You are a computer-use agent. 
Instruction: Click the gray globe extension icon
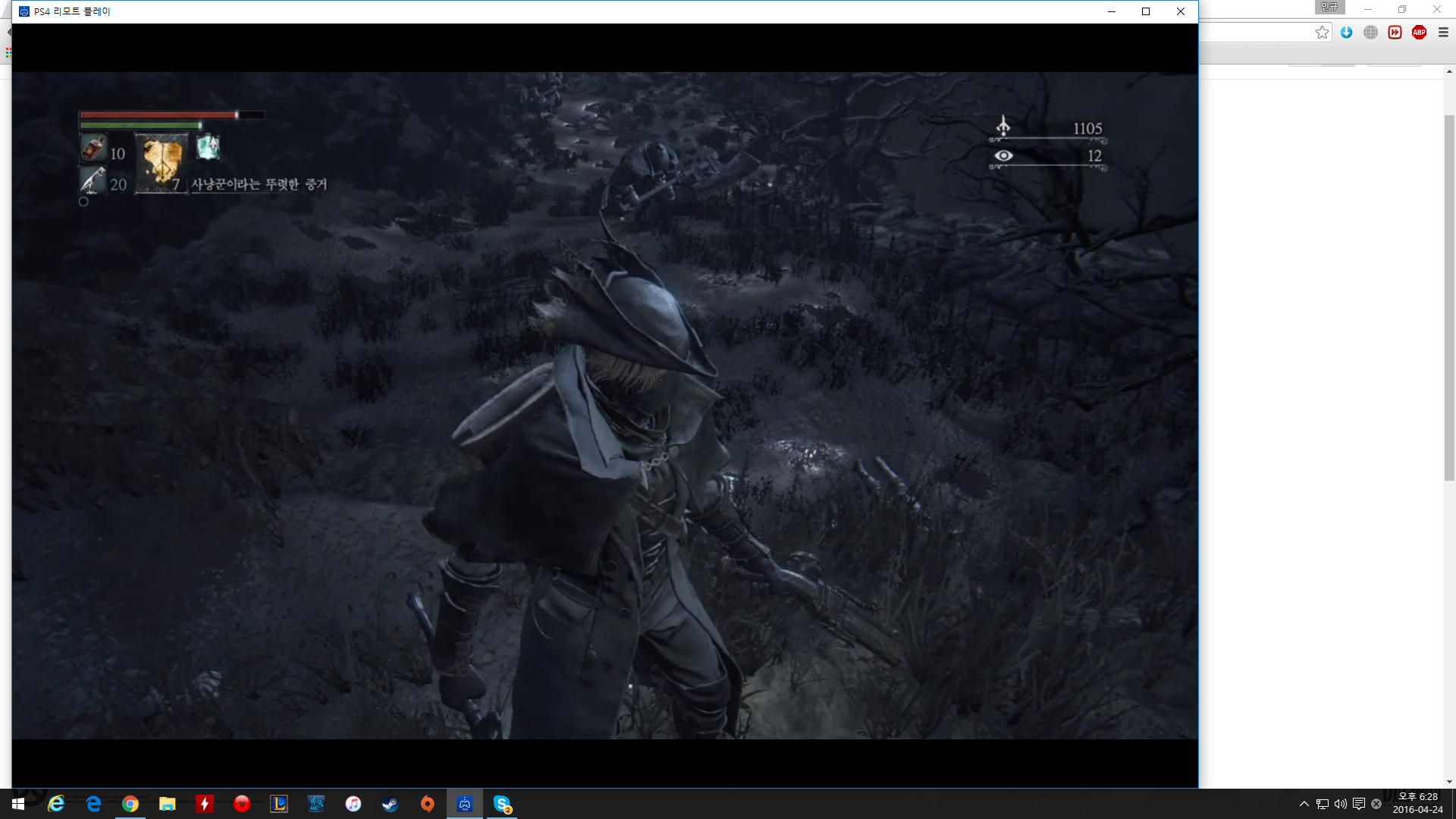(x=1370, y=33)
